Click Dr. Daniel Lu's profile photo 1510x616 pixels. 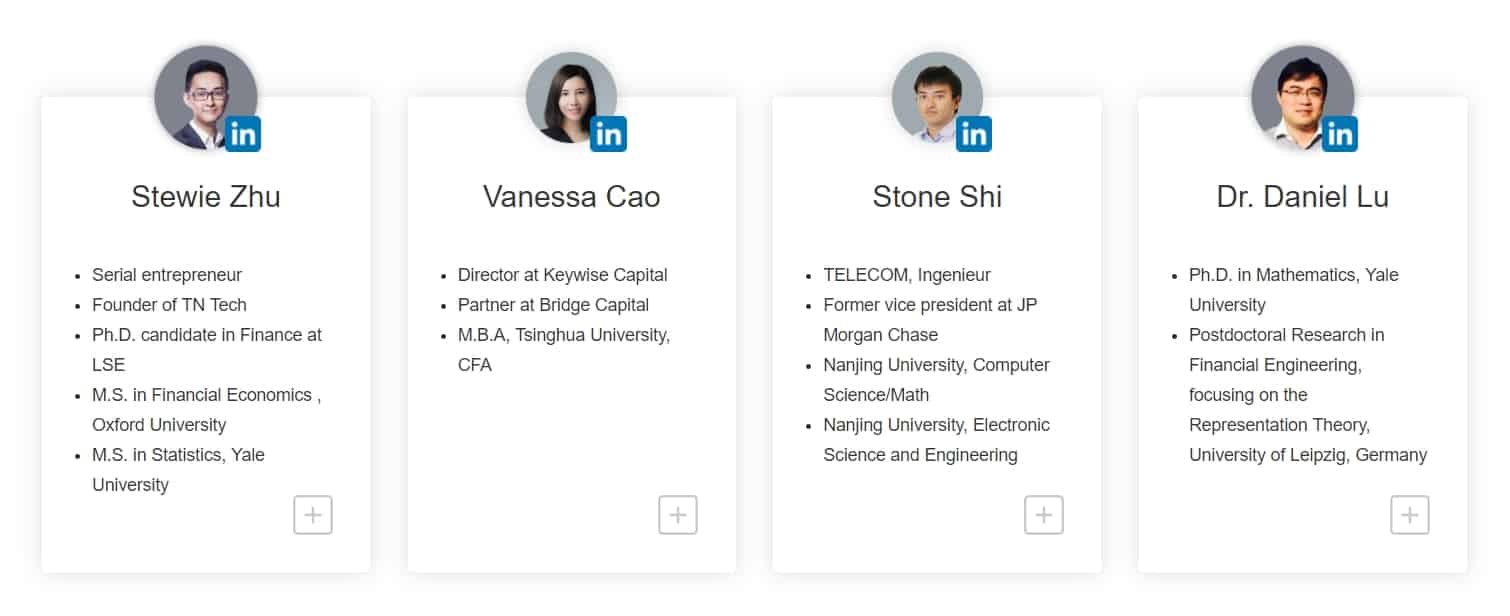1303,97
